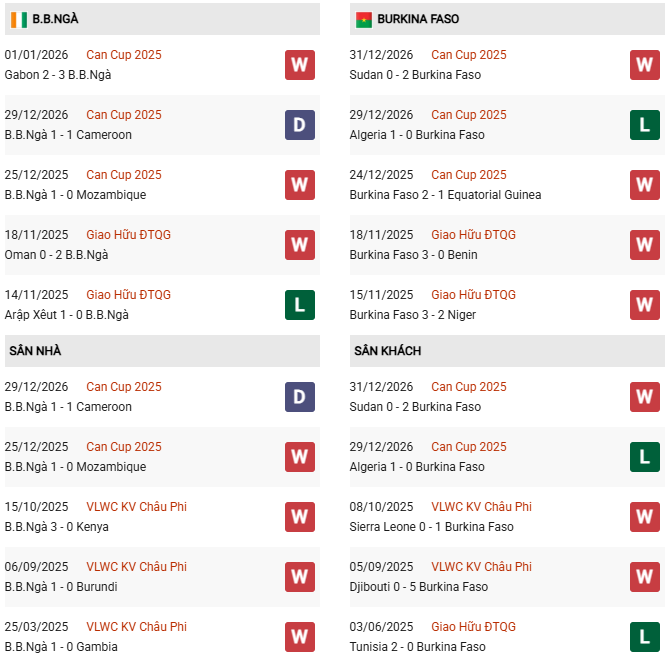
Task: Click the W badge for Burkina Faso-Niger match
Action: (644, 305)
